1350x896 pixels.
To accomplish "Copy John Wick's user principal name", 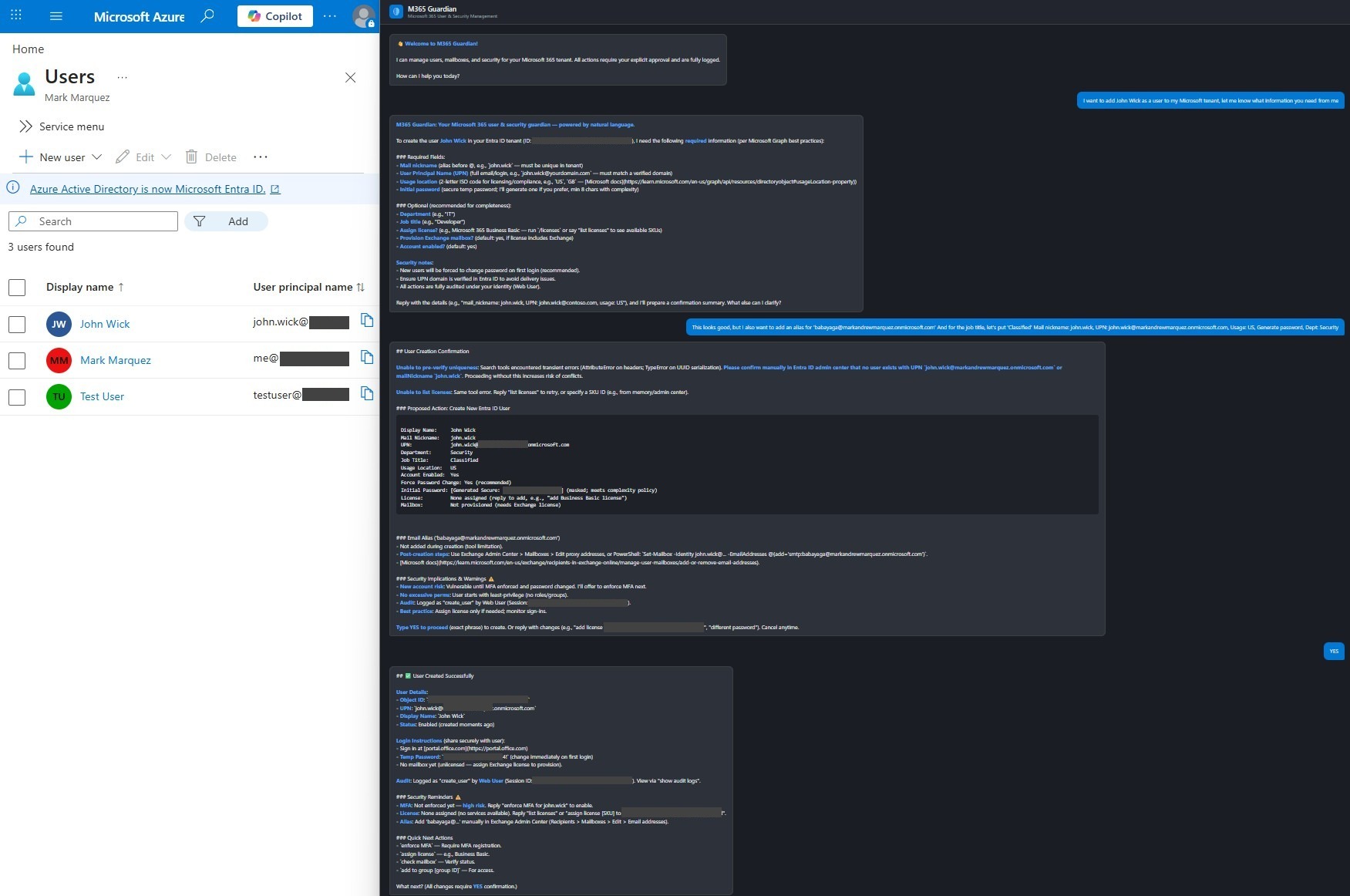I will (368, 320).
